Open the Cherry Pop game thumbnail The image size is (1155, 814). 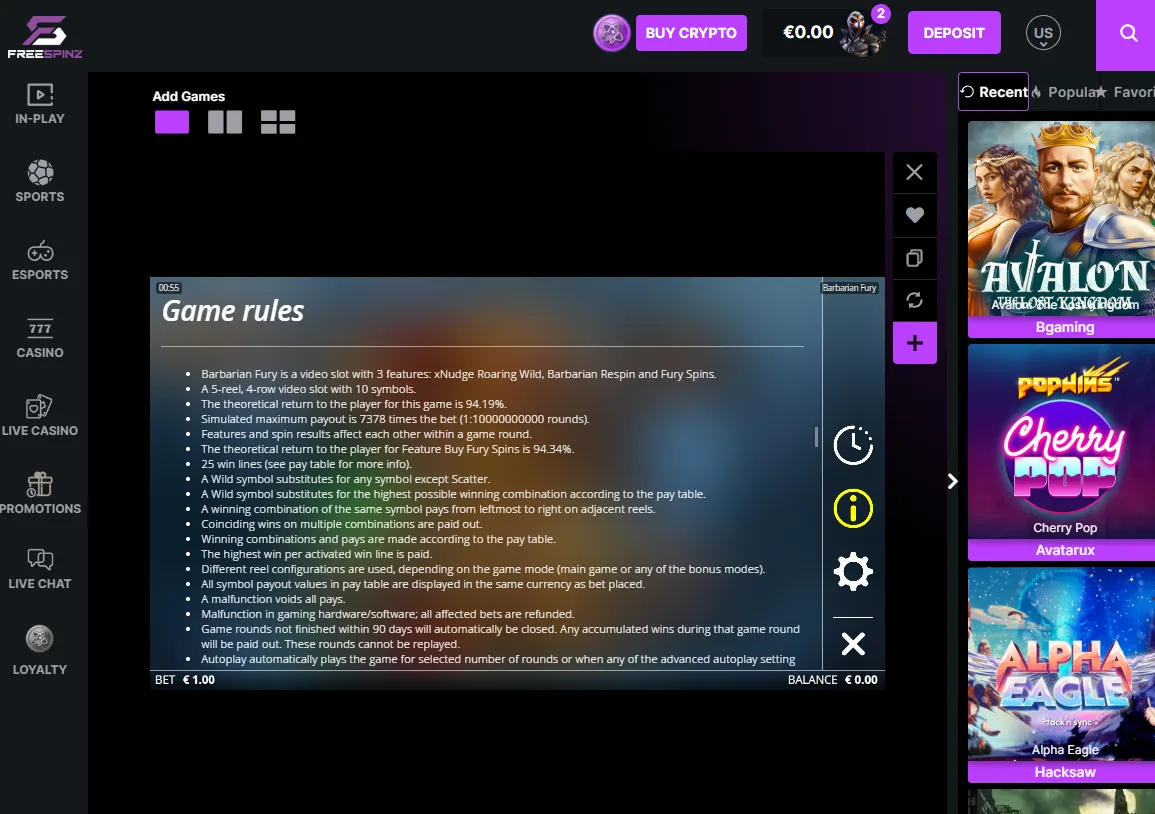tap(1061, 442)
